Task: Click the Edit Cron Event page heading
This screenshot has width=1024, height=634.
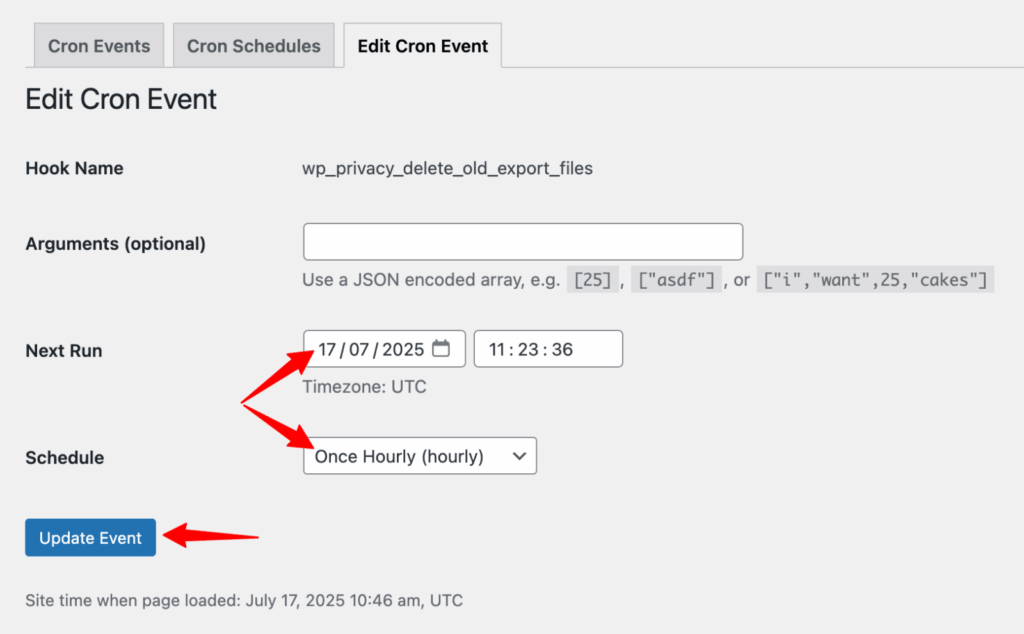Action: pos(120,99)
